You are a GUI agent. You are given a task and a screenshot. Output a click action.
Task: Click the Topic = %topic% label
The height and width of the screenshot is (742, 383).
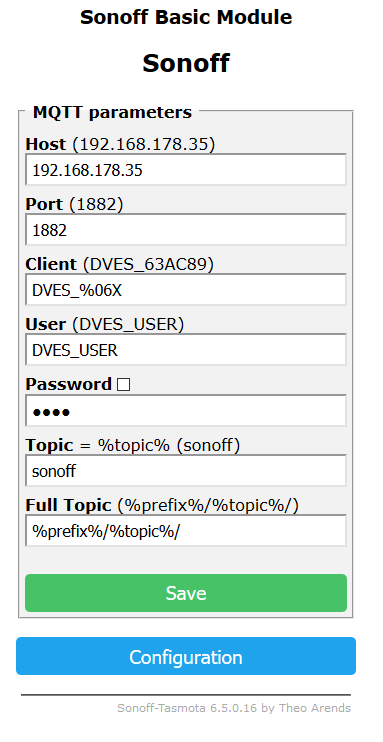(133, 445)
